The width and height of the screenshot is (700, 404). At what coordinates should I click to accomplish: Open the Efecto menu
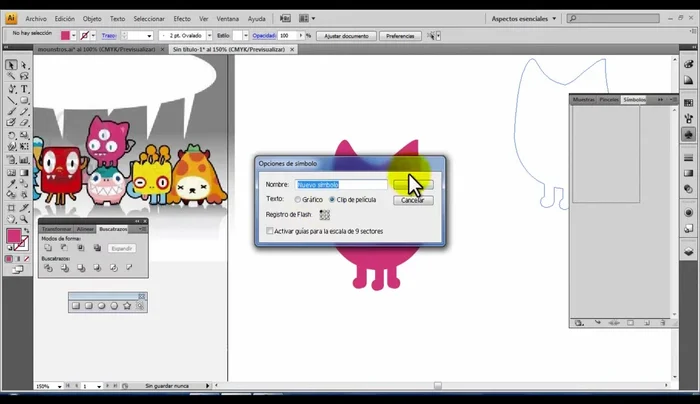[x=181, y=18]
